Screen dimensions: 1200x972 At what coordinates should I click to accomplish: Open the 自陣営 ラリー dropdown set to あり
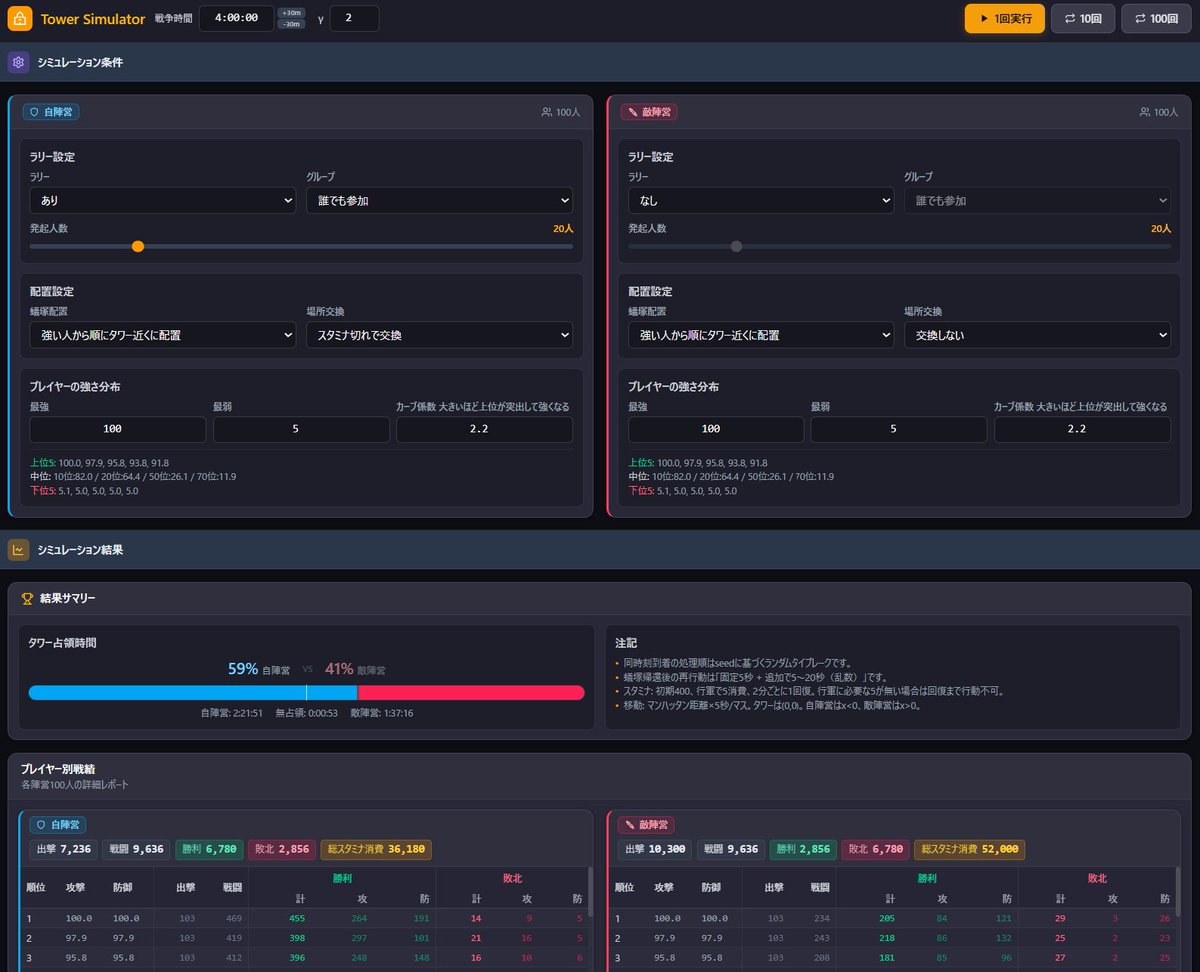162,200
